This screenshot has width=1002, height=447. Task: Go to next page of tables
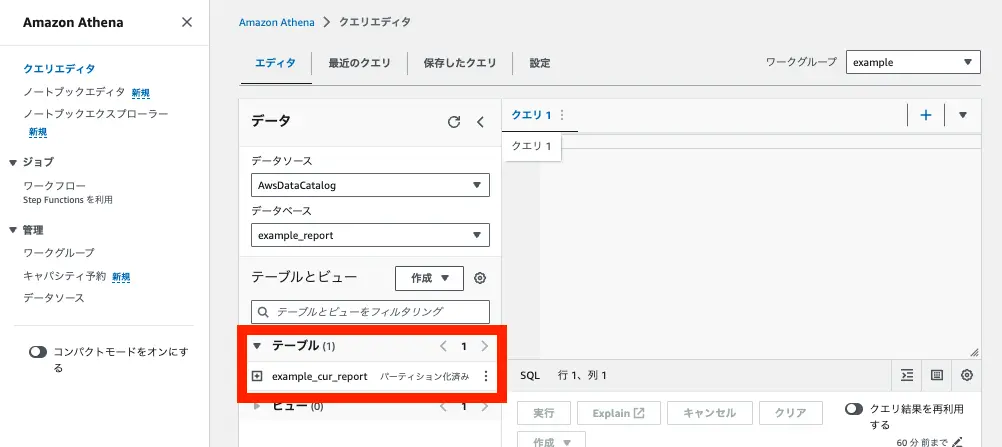click(484, 347)
